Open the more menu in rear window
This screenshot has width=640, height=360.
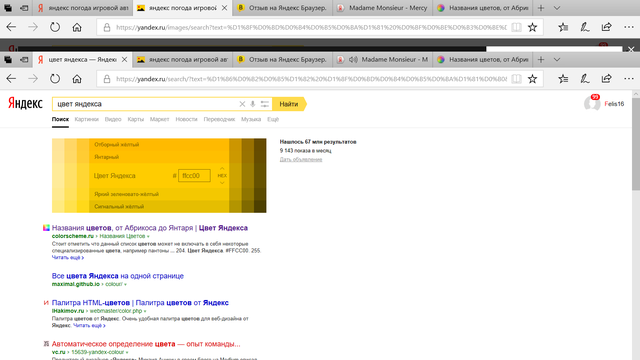point(629,27)
